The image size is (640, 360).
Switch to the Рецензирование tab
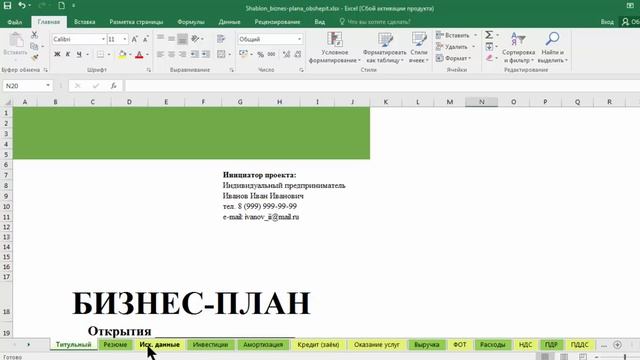[277, 22]
